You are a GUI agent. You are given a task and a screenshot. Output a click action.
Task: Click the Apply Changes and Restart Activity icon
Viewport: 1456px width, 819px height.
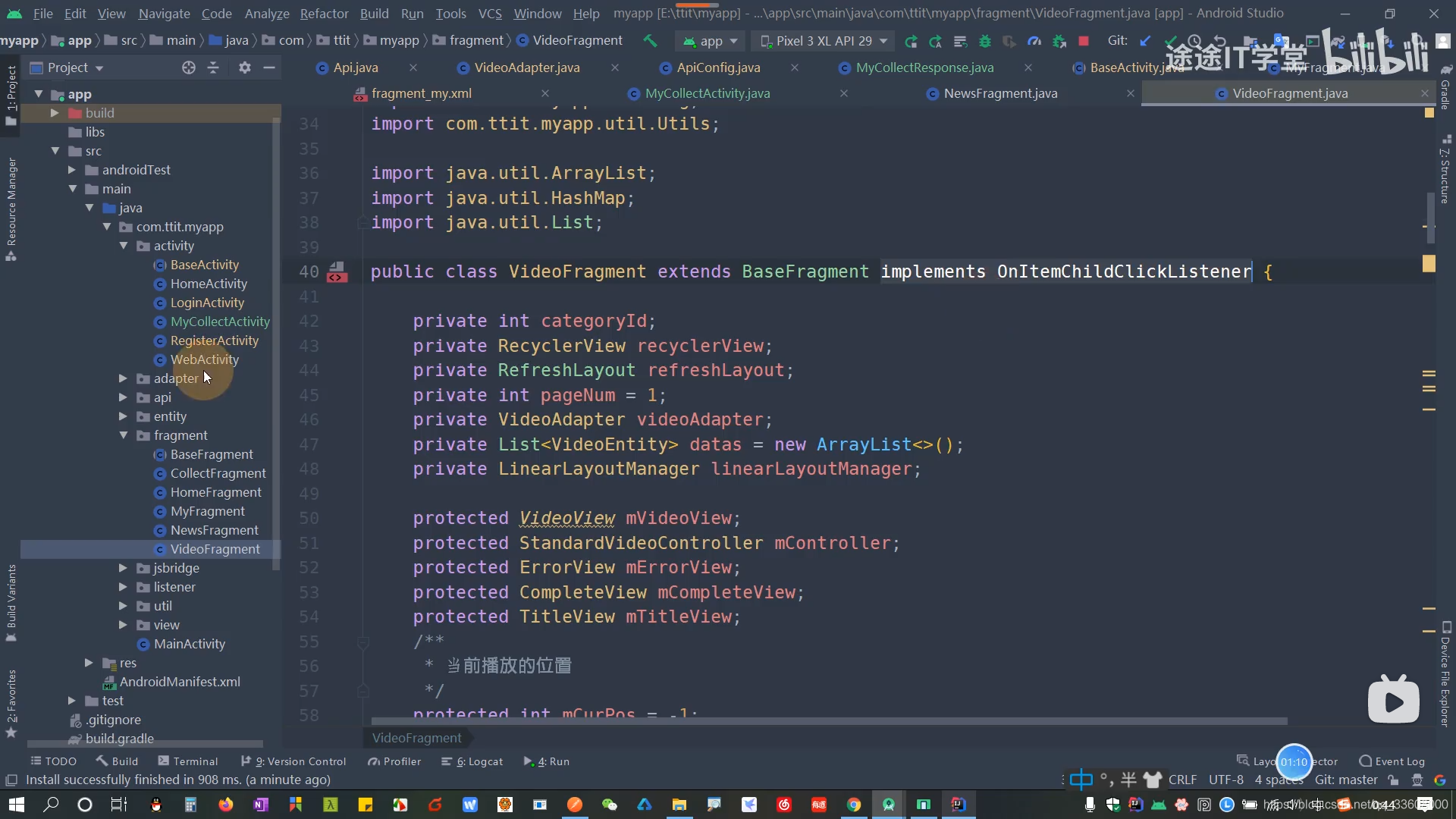tap(936, 41)
